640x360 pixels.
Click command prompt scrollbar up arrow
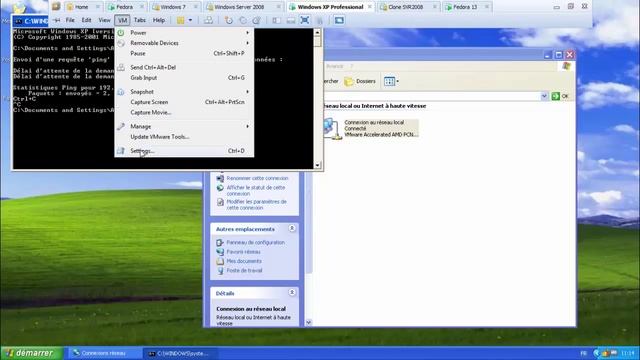click(x=318, y=32)
